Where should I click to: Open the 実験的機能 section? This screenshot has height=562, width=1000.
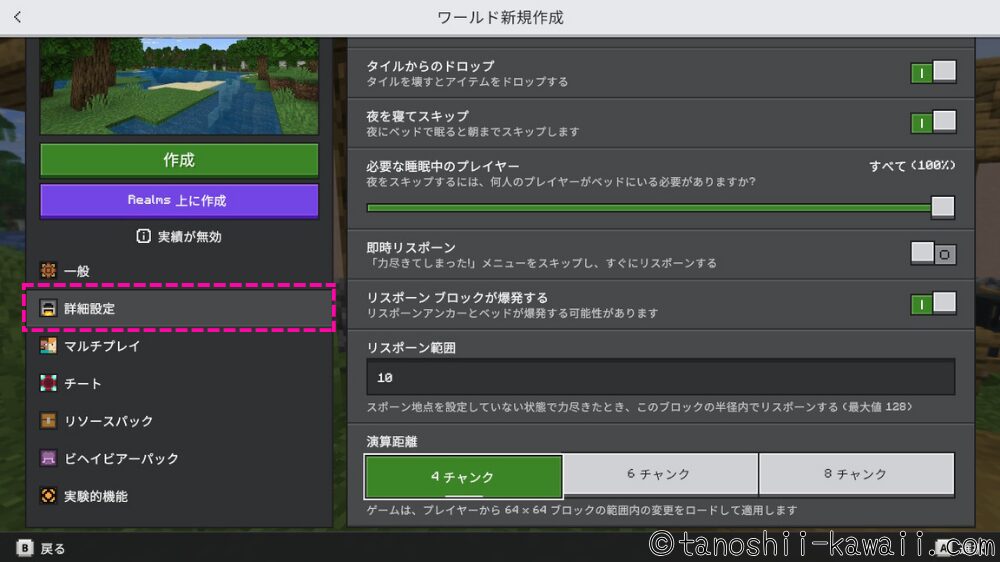point(179,496)
